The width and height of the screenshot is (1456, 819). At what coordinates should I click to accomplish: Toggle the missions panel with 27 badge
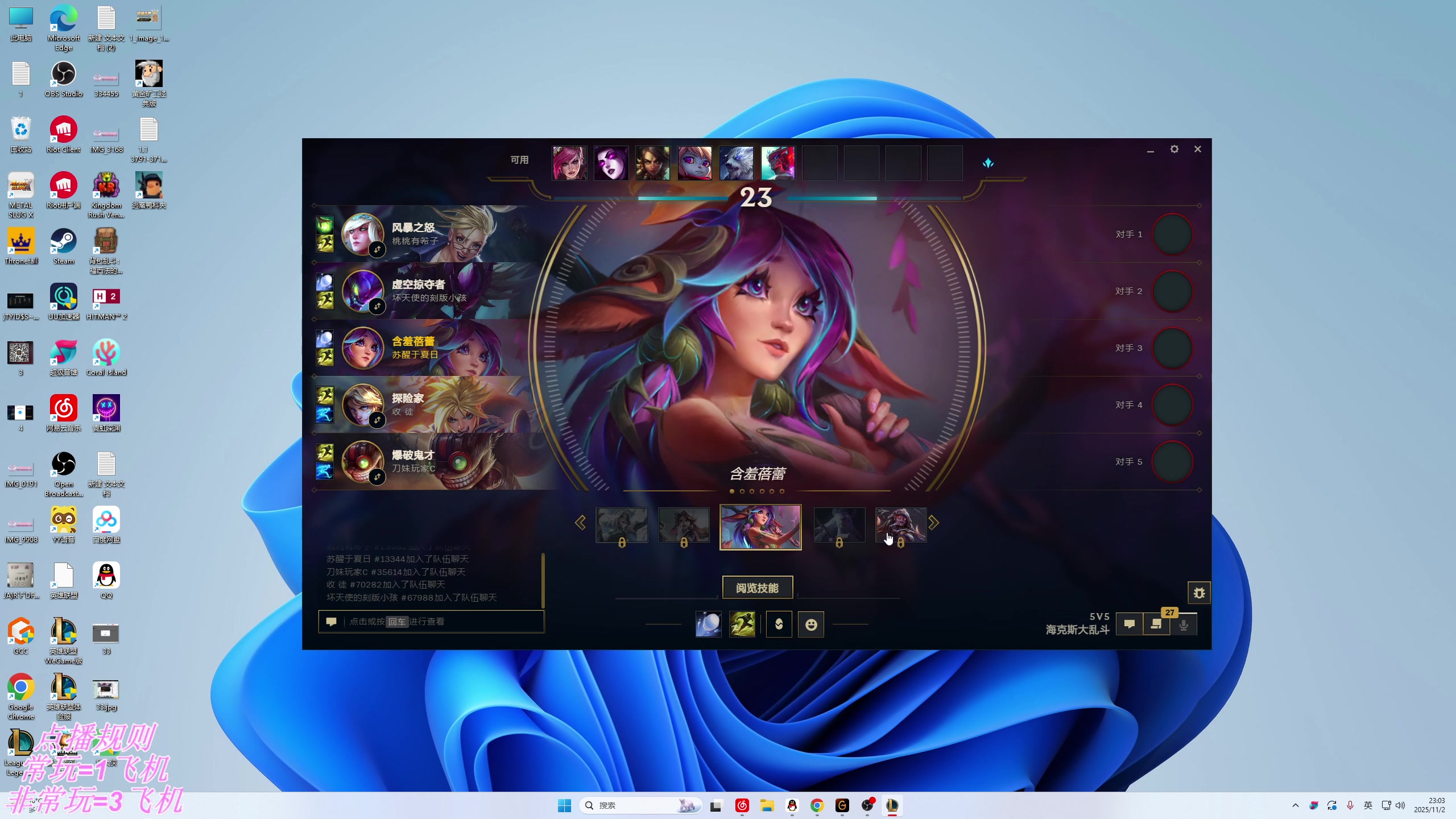tap(1156, 624)
